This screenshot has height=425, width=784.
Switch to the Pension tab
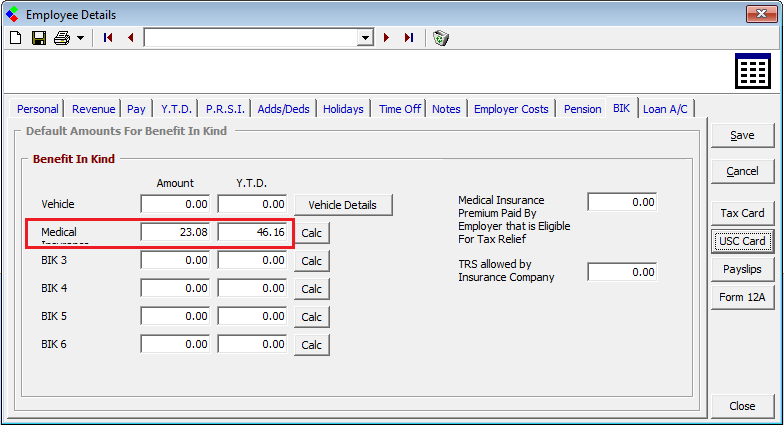tap(582, 109)
